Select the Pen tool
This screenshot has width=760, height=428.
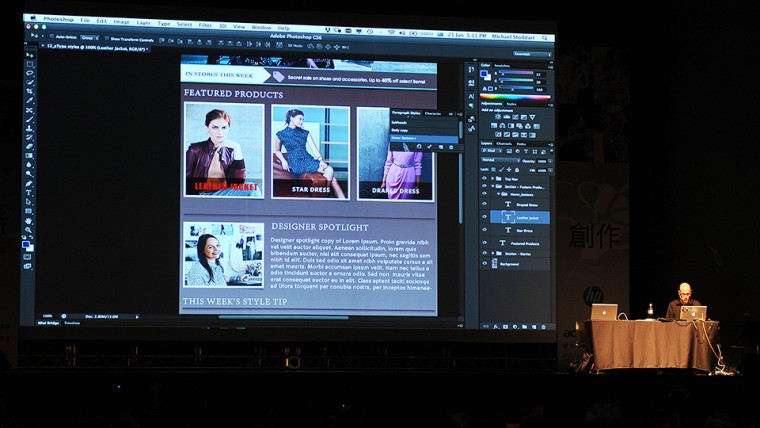(29, 184)
